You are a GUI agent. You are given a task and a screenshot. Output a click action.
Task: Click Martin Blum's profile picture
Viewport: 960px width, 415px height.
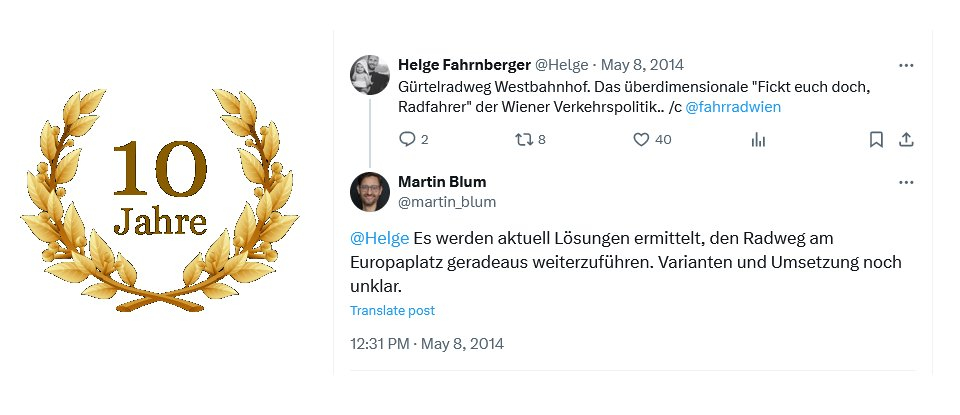369,192
